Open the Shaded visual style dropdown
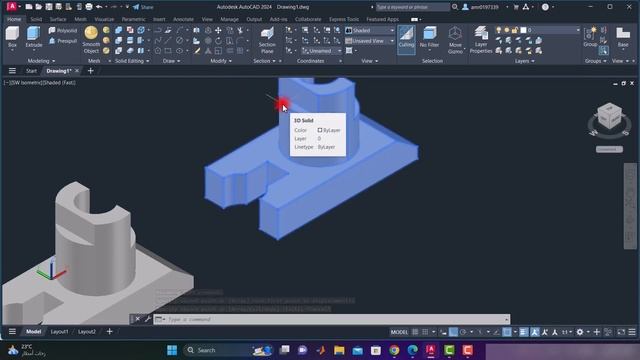 tap(370, 30)
